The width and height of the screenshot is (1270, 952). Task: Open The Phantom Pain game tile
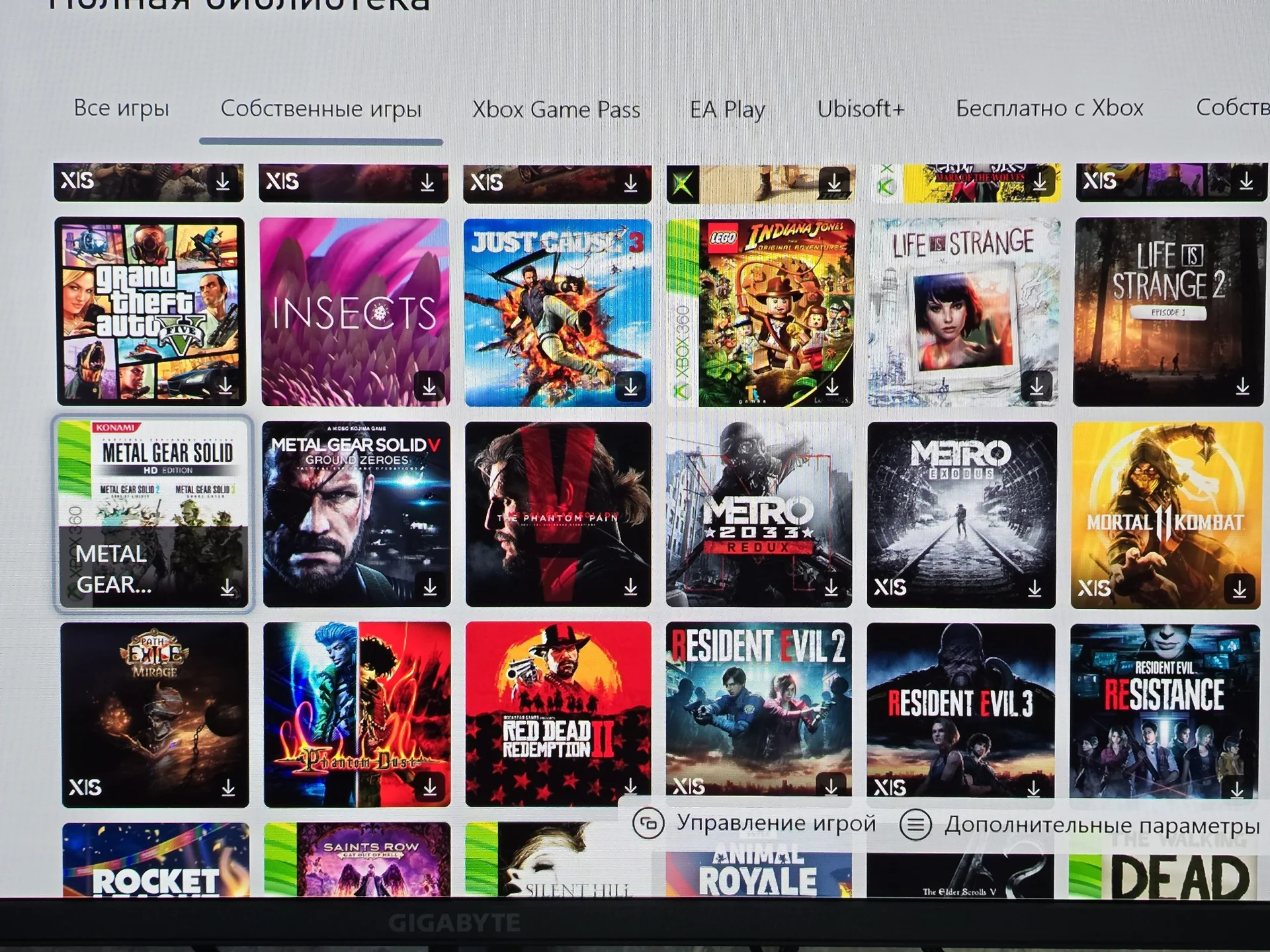[558, 514]
